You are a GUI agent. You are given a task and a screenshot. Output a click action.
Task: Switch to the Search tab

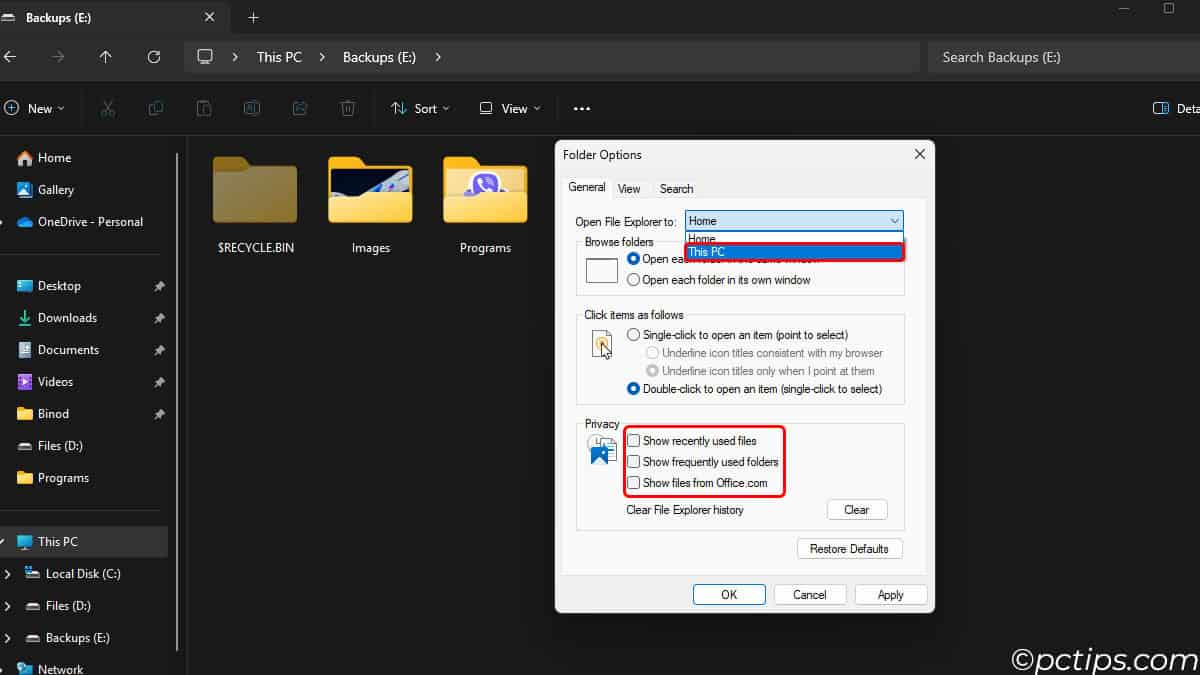tap(676, 189)
